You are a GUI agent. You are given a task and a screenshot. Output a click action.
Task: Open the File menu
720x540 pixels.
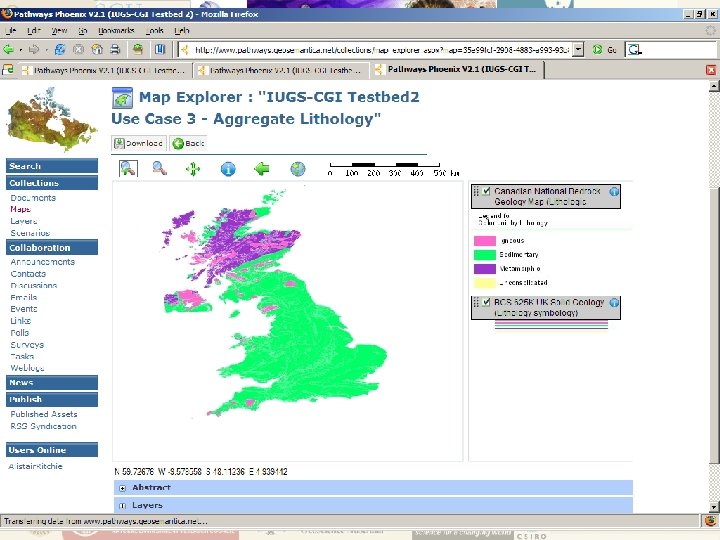[10, 31]
